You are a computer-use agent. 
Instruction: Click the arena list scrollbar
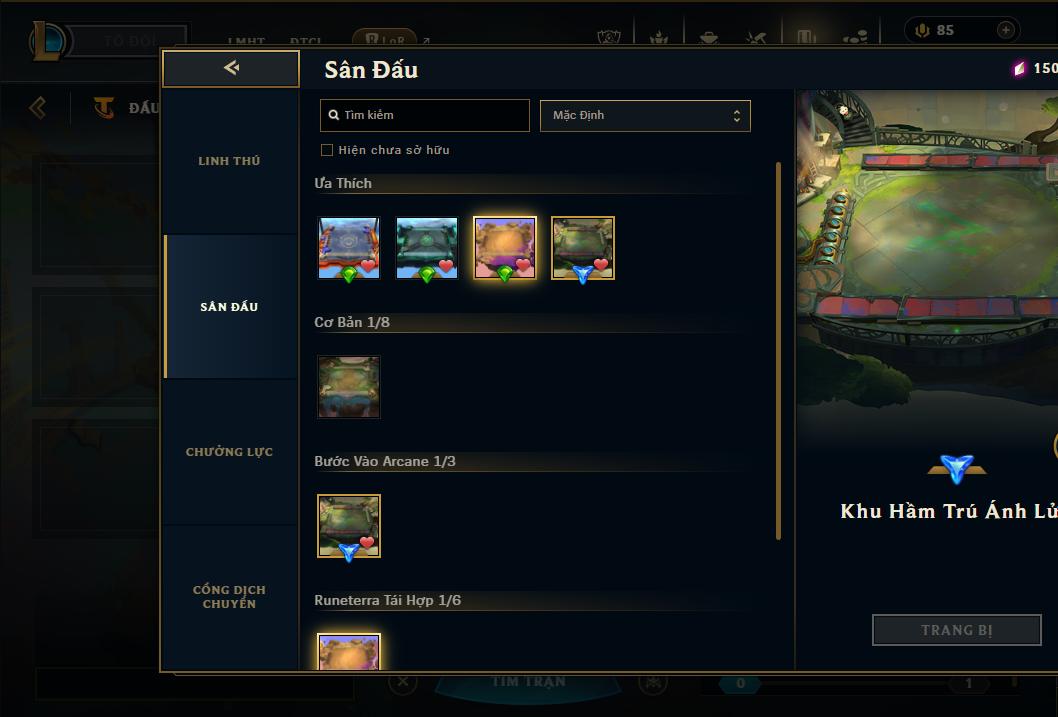[x=778, y=351]
